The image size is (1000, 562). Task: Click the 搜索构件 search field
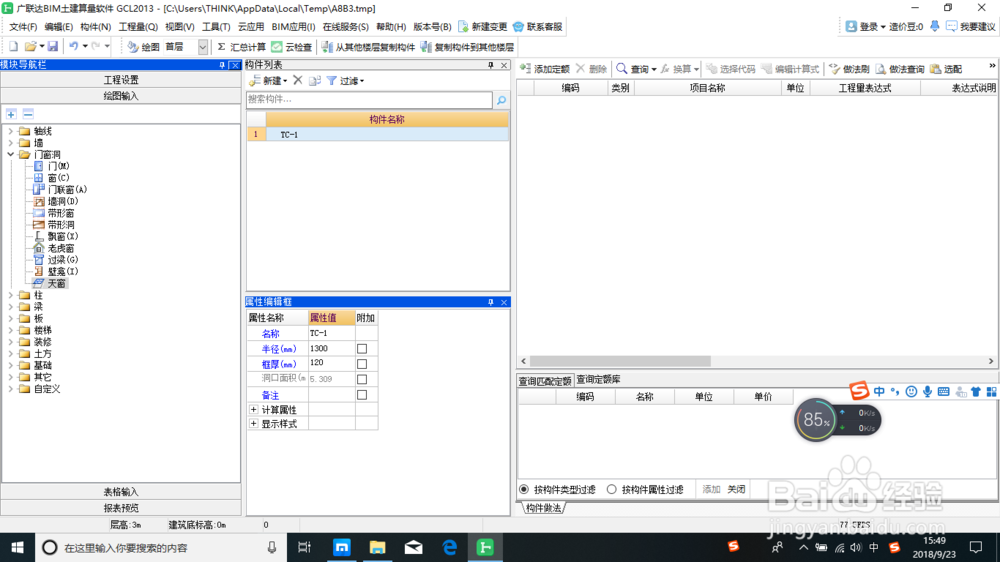369,100
